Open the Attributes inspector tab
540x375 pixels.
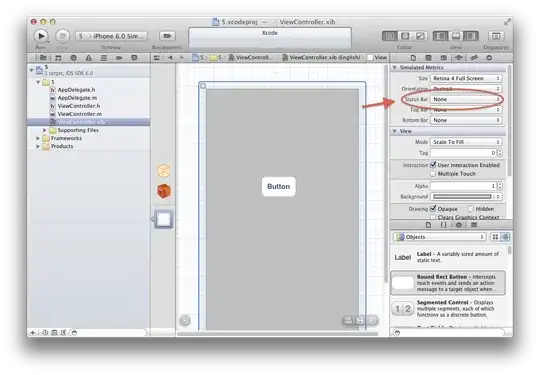pyautogui.click(x=459, y=58)
